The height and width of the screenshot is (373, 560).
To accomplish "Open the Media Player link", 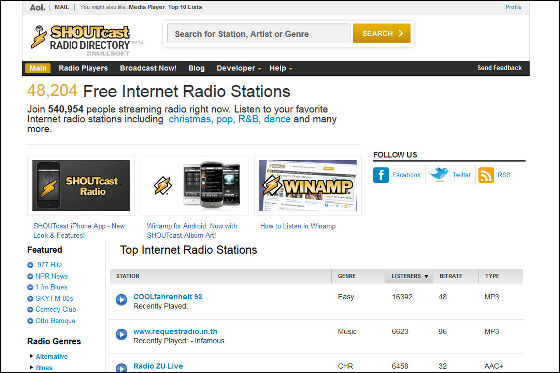I will pyautogui.click(x=147, y=7).
